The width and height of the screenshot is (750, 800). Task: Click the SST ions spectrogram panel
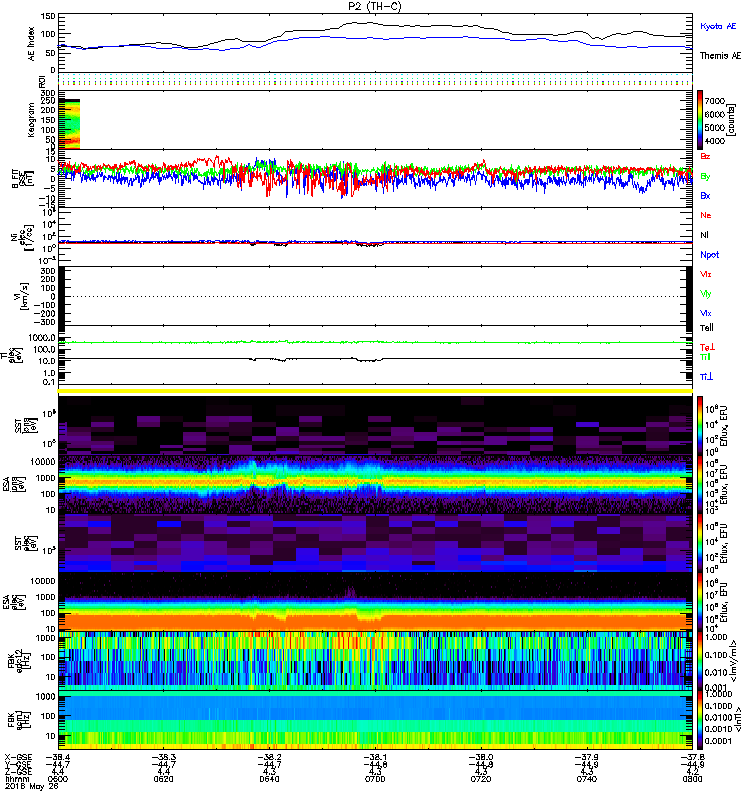(375, 425)
